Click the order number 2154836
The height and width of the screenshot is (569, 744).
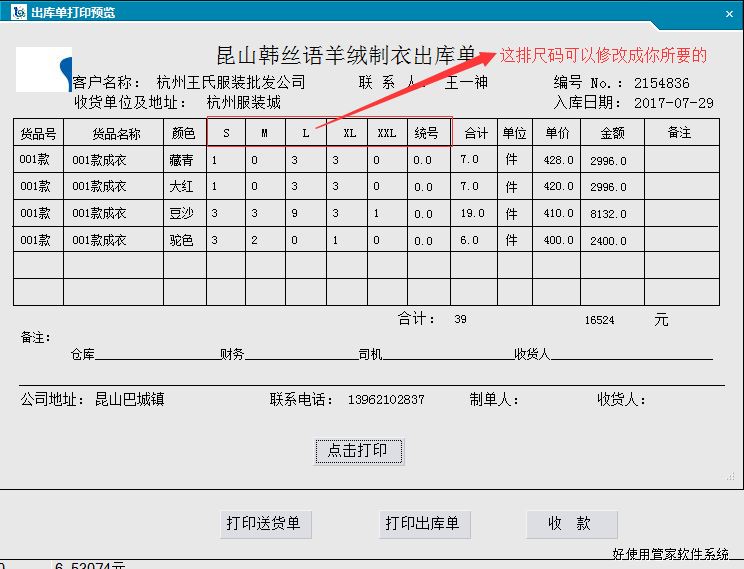coord(660,83)
